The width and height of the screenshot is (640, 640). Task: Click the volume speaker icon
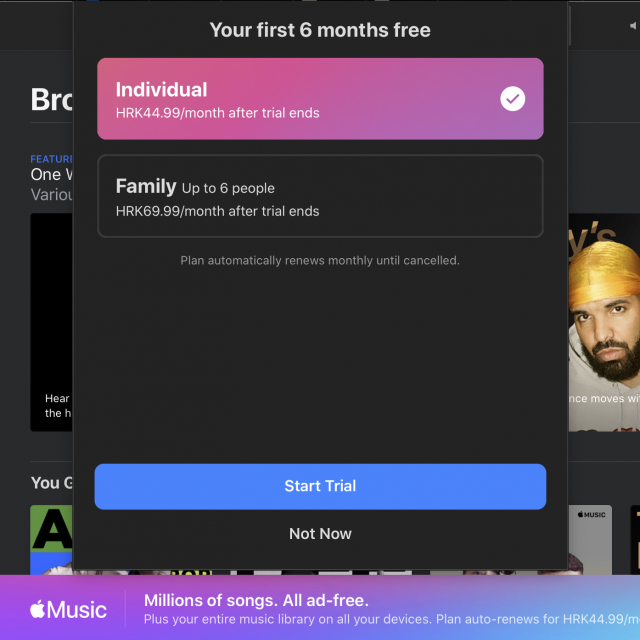pyautogui.click(x=633, y=26)
